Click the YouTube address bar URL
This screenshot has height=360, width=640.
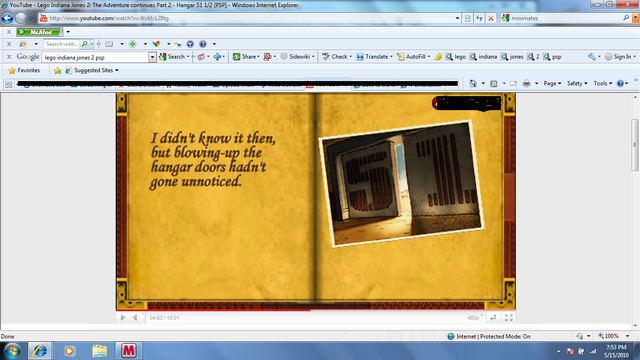point(109,18)
